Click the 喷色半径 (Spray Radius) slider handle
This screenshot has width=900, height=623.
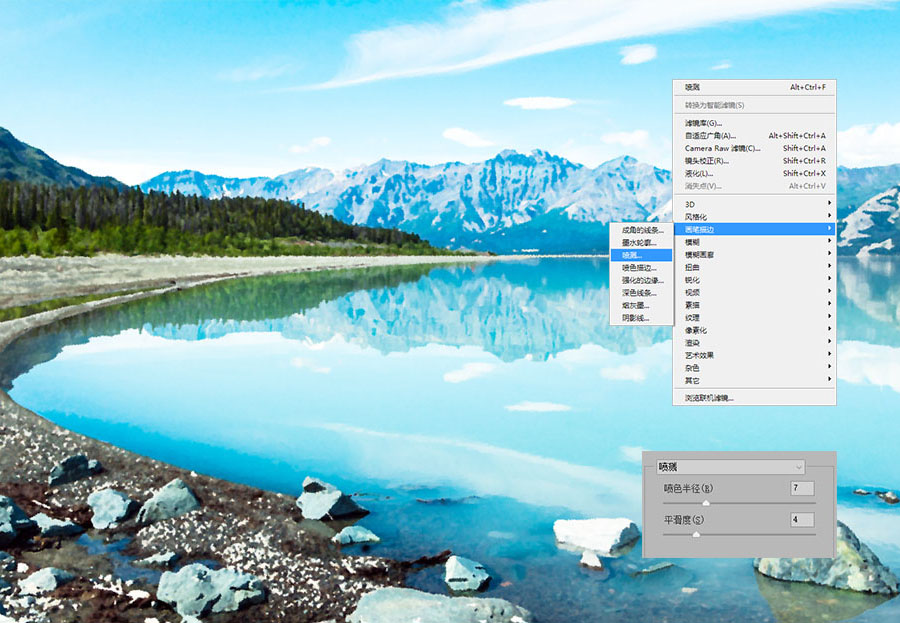tap(706, 503)
